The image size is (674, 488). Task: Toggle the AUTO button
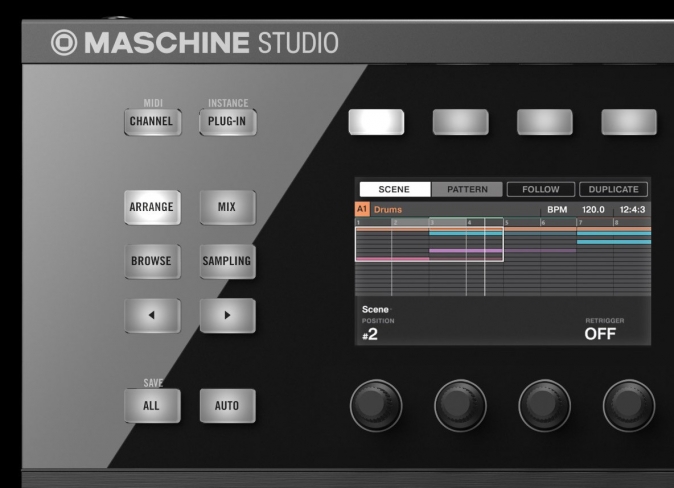pos(227,406)
